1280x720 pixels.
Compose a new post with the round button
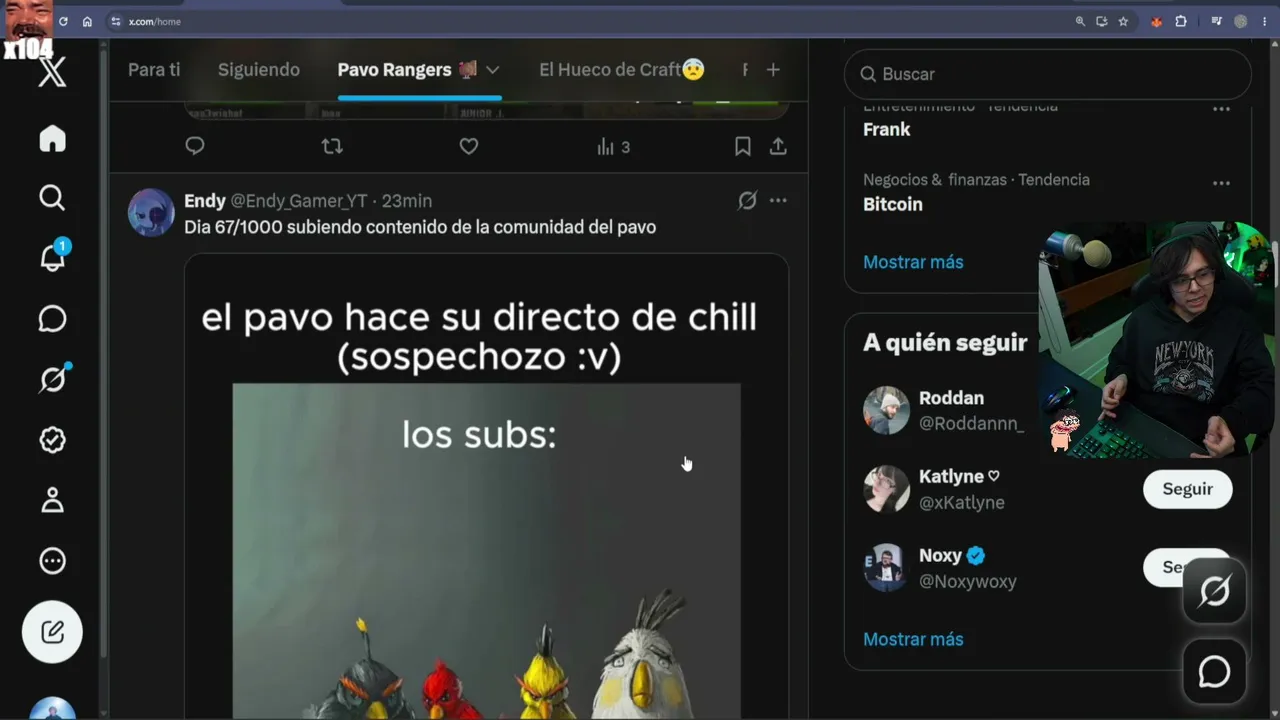pyautogui.click(x=52, y=632)
